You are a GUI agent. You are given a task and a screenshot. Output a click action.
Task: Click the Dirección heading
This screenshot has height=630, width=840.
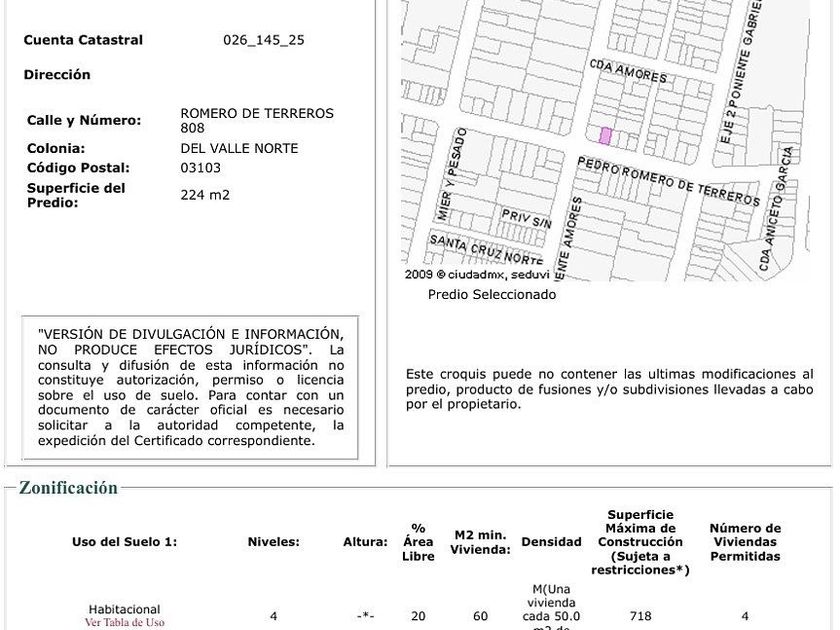[x=57, y=75]
